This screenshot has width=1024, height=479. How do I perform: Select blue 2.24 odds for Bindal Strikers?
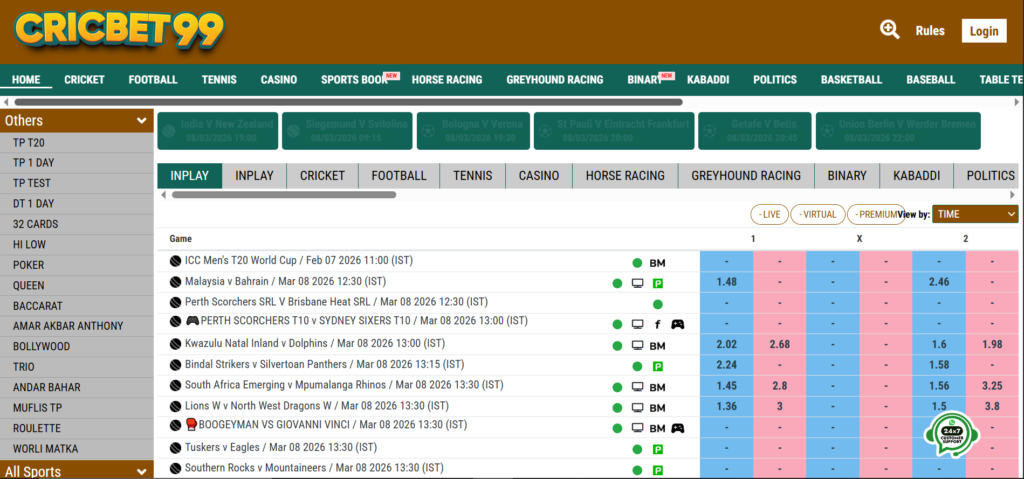tap(726, 365)
